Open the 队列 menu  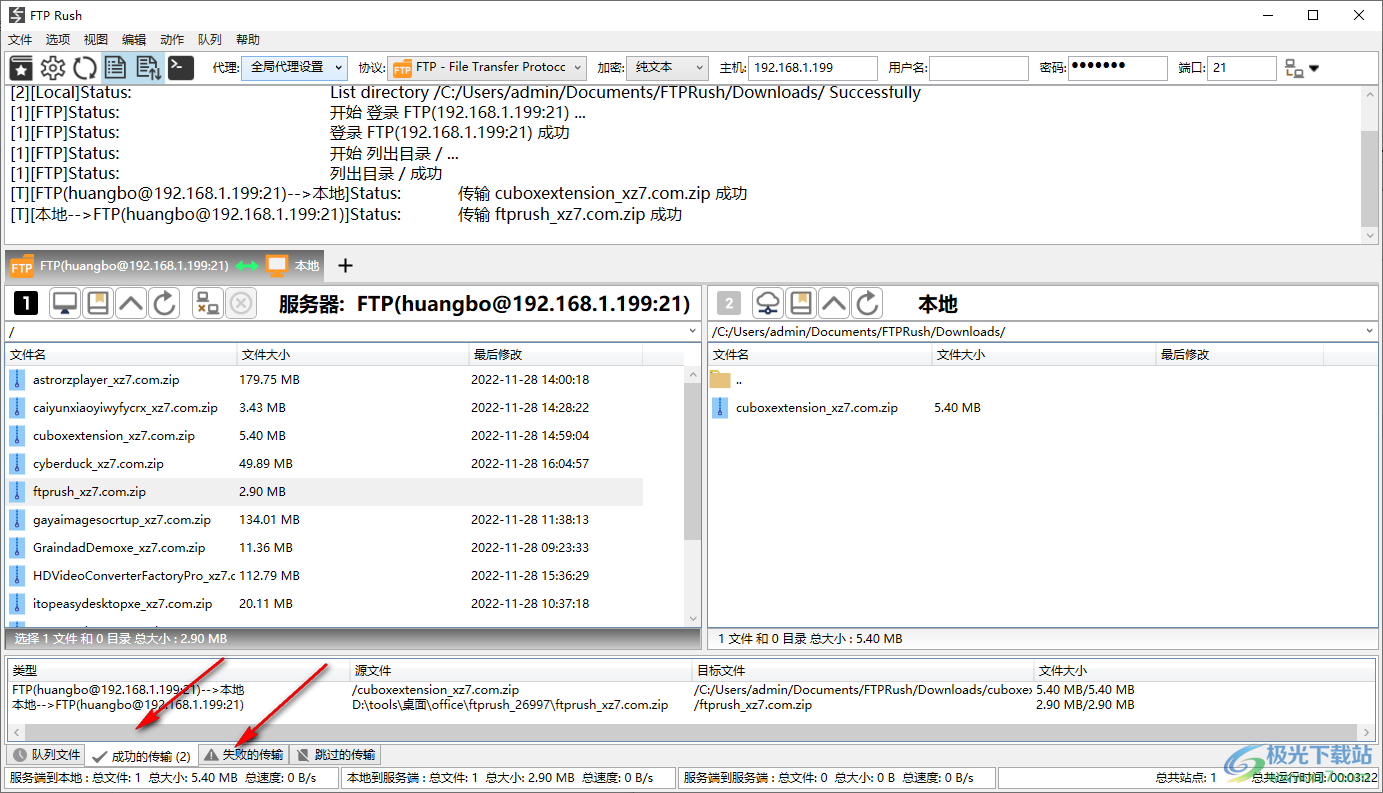210,40
